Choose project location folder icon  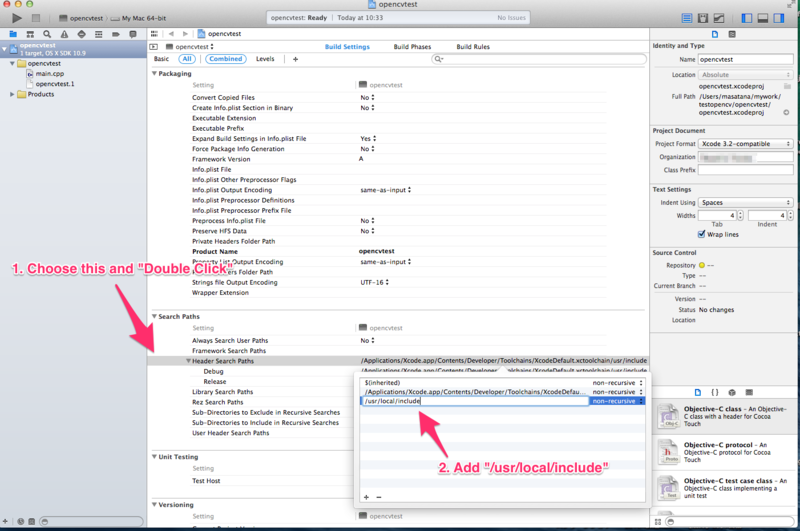(x=787, y=86)
